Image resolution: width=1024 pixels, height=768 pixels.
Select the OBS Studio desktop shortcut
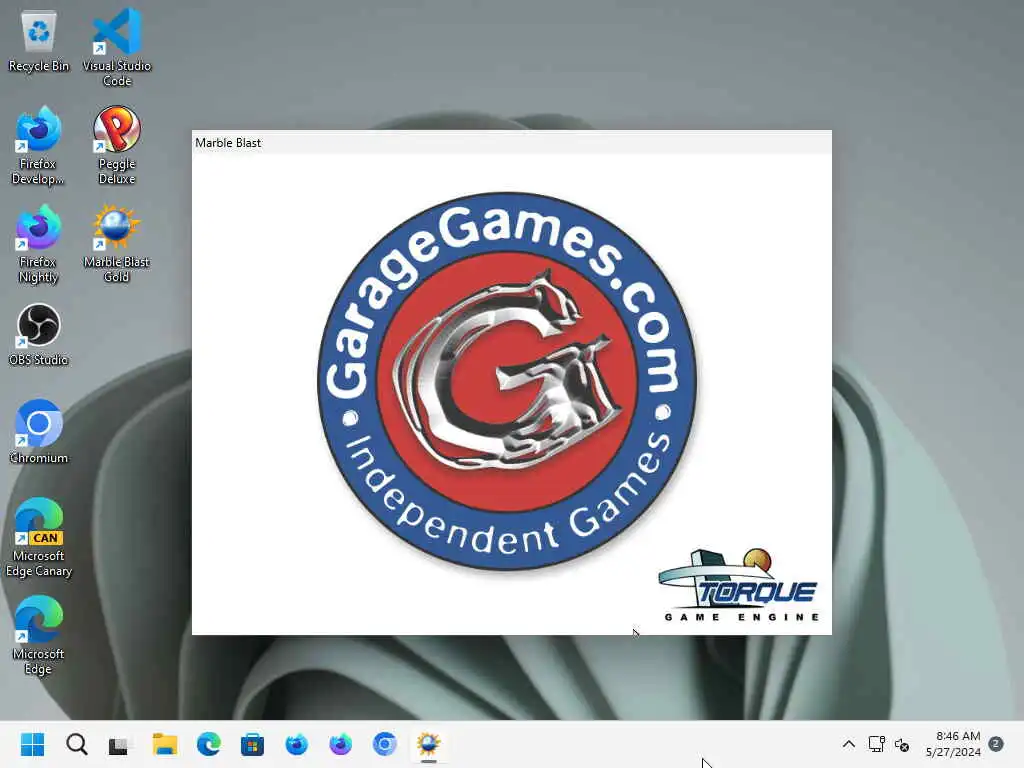(x=39, y=335)
